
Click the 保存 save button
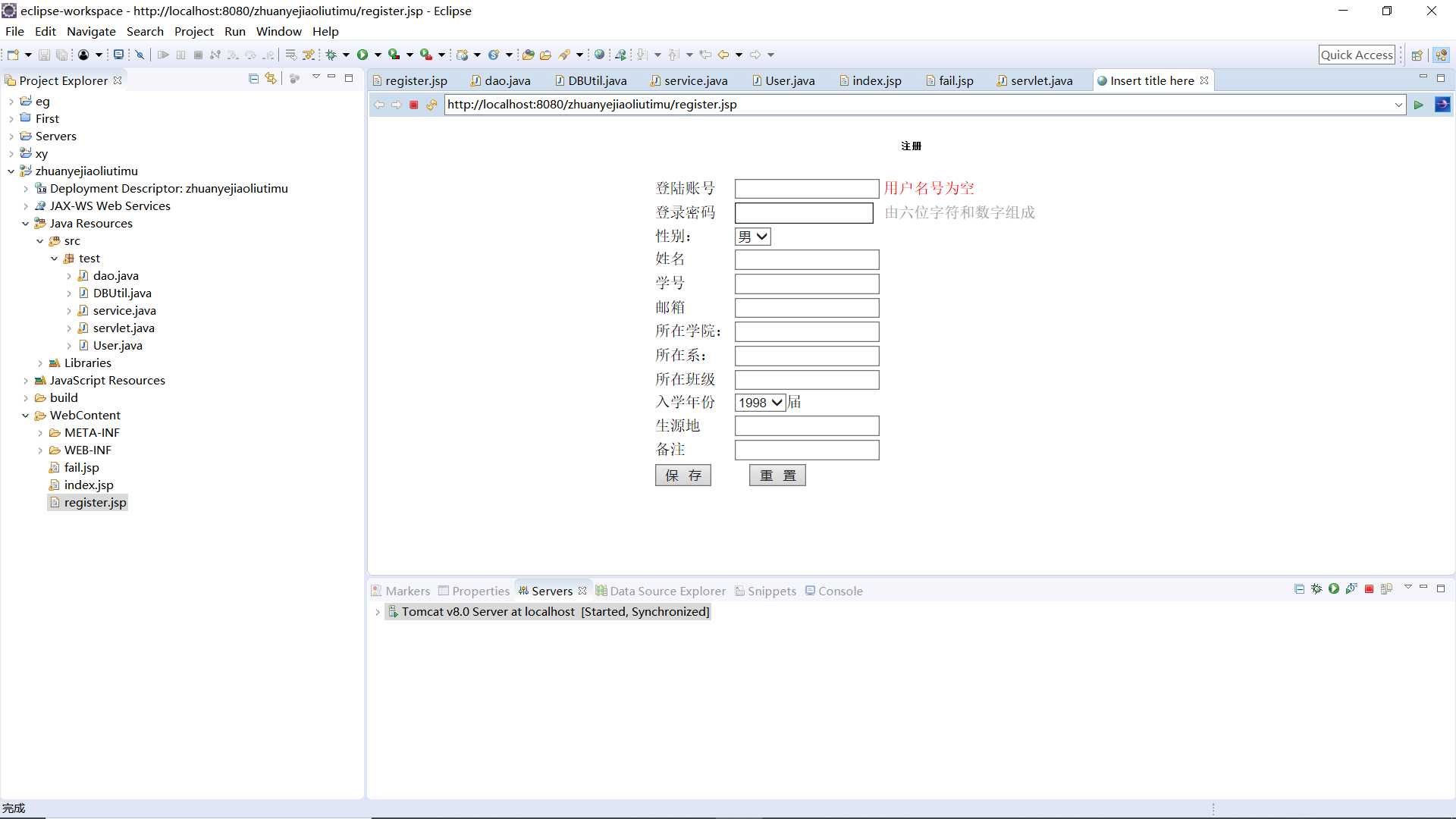682,475
